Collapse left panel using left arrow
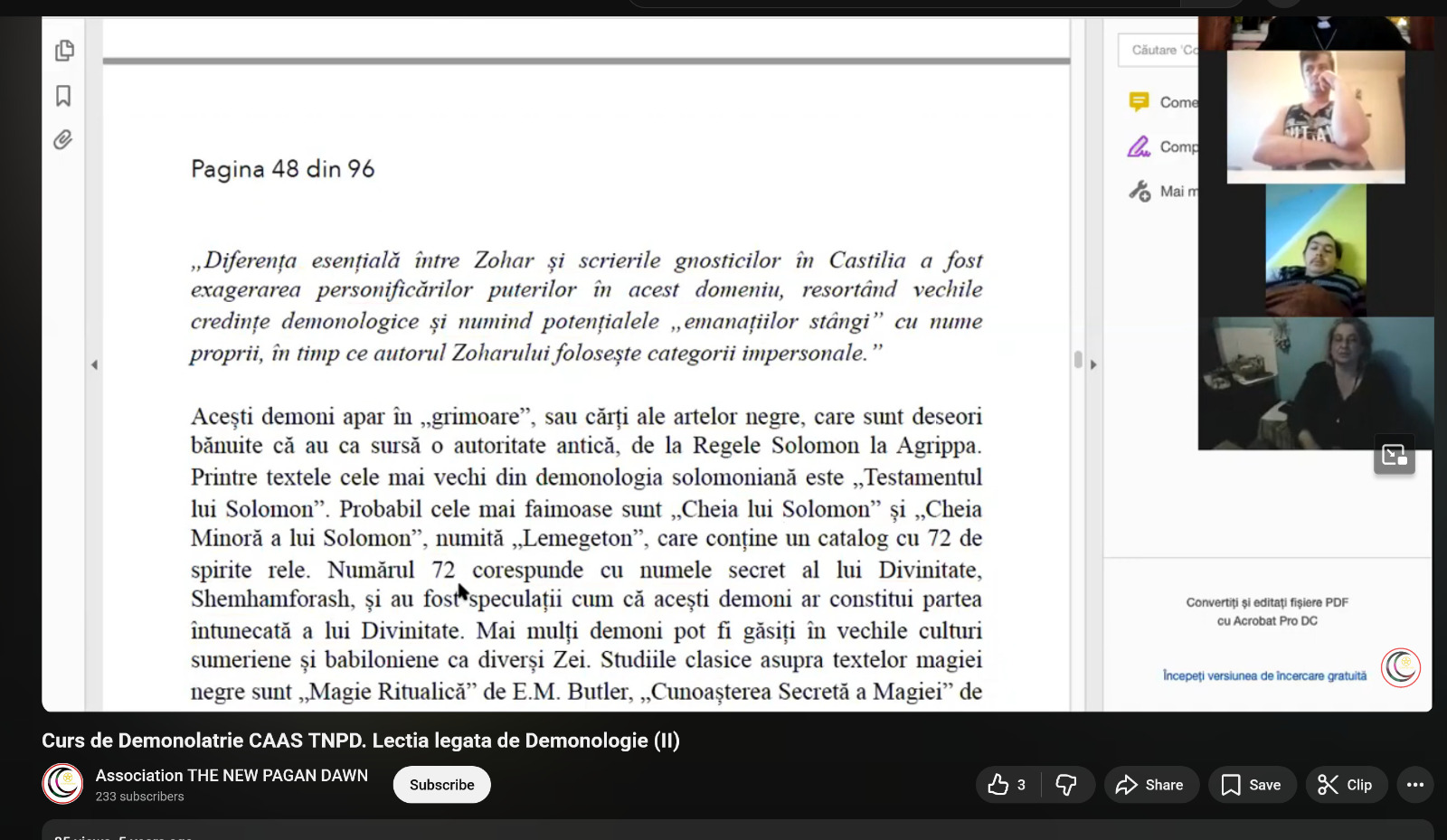Viewport: 1447px width, 840px height. coord(94,365)
